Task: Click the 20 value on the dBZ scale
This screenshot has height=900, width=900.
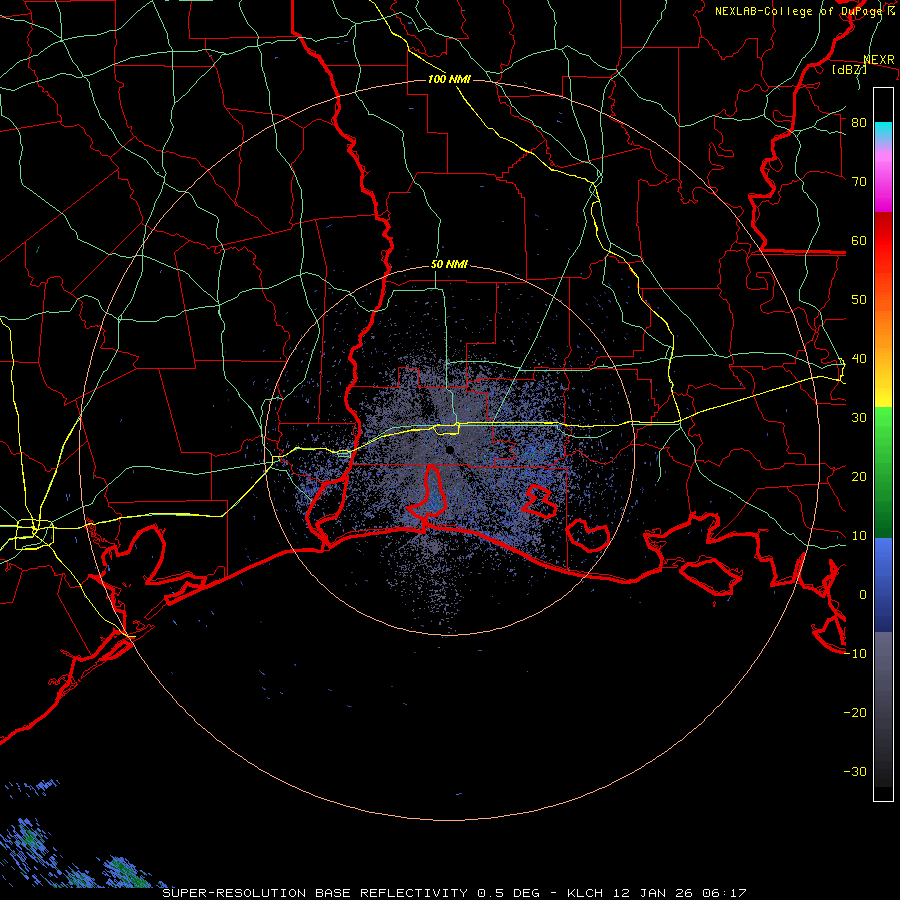Action: (859, 476)
